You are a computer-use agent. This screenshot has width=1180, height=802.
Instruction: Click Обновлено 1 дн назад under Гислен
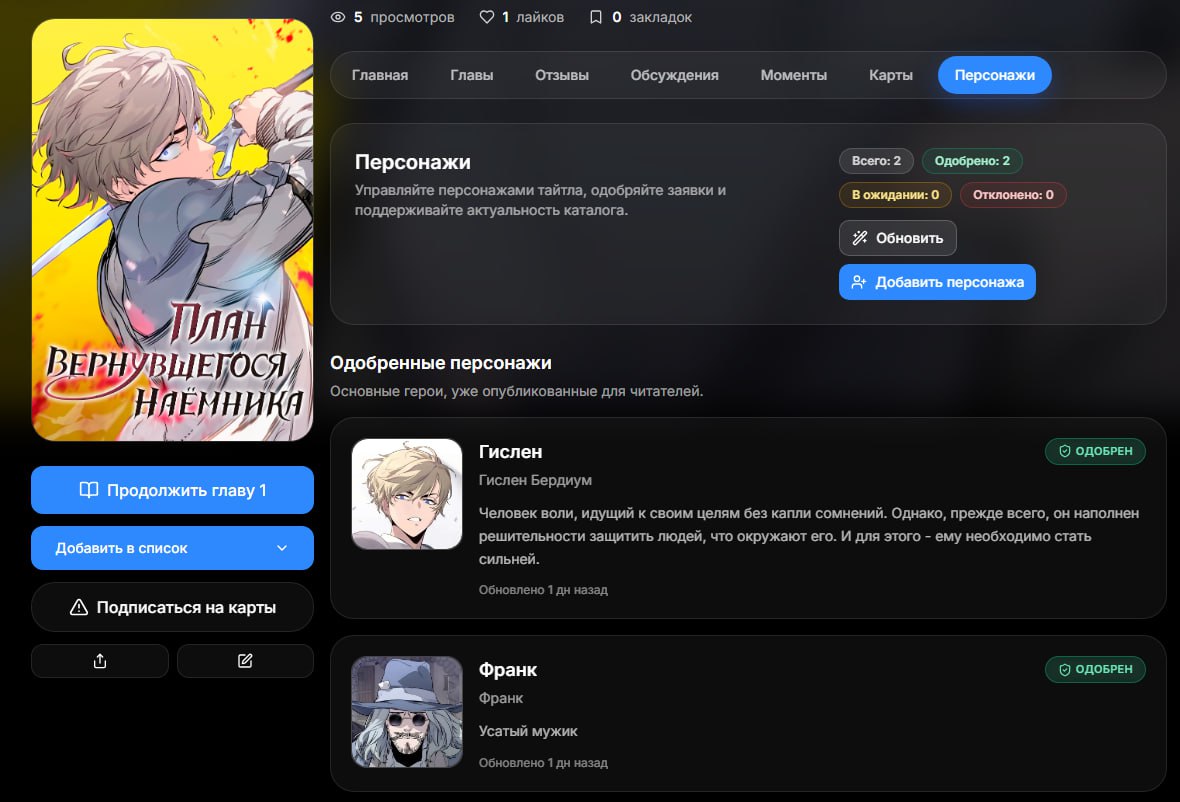click(543, 590)
